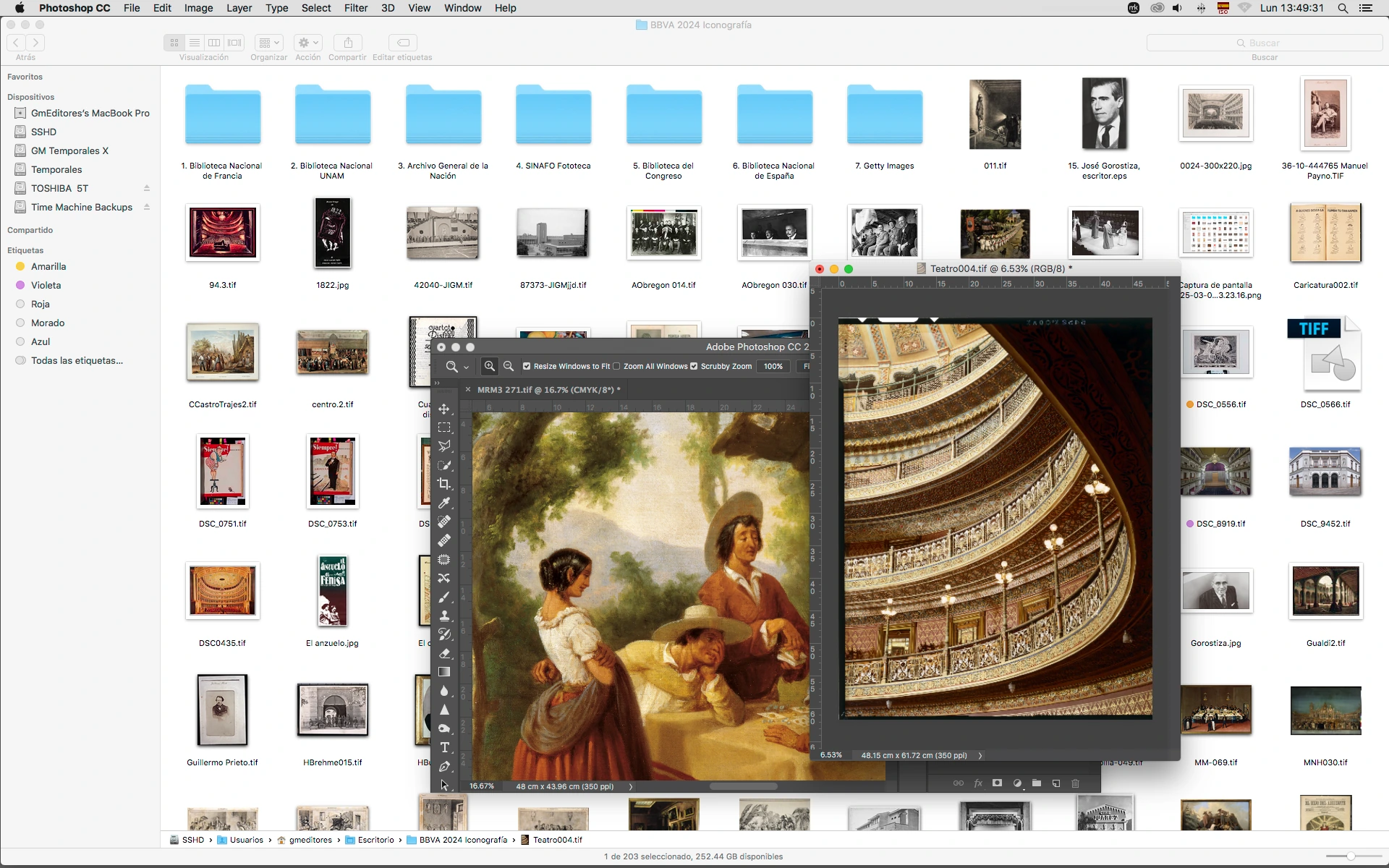This screenshot has height=868, width=1389.
Task: Open the Filter menu
Action: coord(355,8)
